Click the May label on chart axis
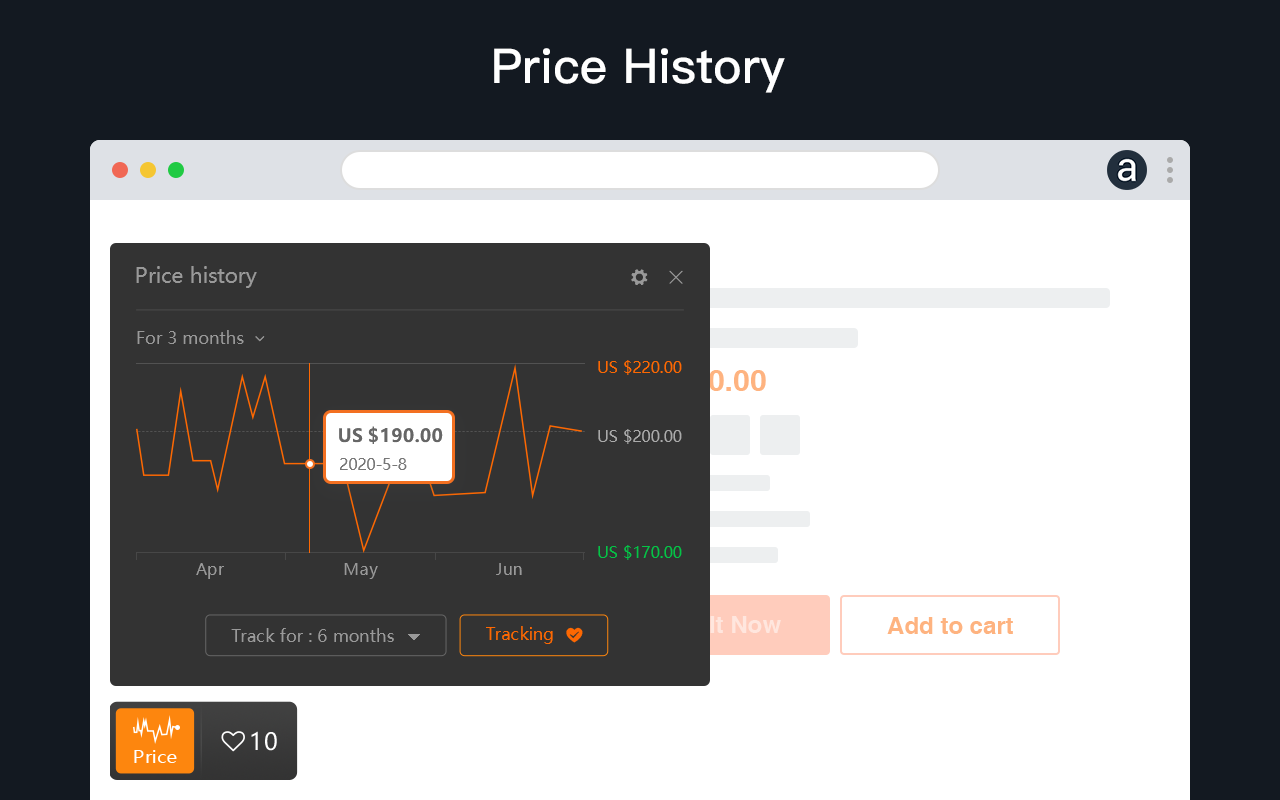The height and width of the screenshot is (800, 1280). [x=360, y=569]
